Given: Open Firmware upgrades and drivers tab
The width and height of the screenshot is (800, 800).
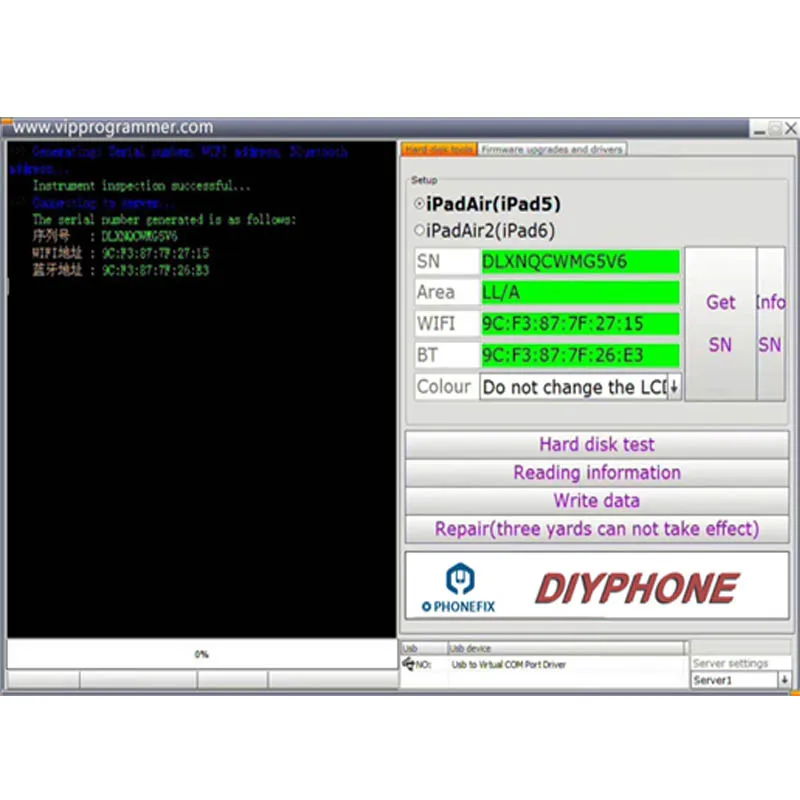Looking at the screenshot, I should (x=552, y=149).
